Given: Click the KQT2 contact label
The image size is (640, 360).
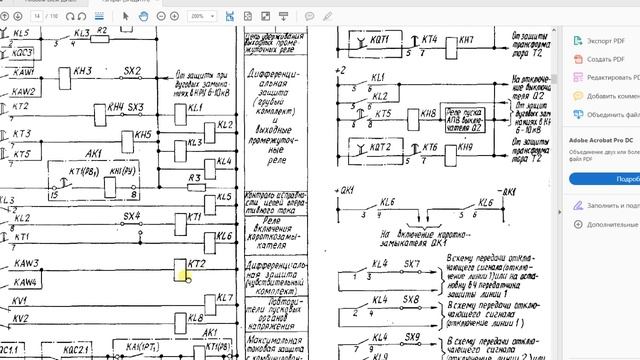Looking at the screenshot, I should coord(380,147).
